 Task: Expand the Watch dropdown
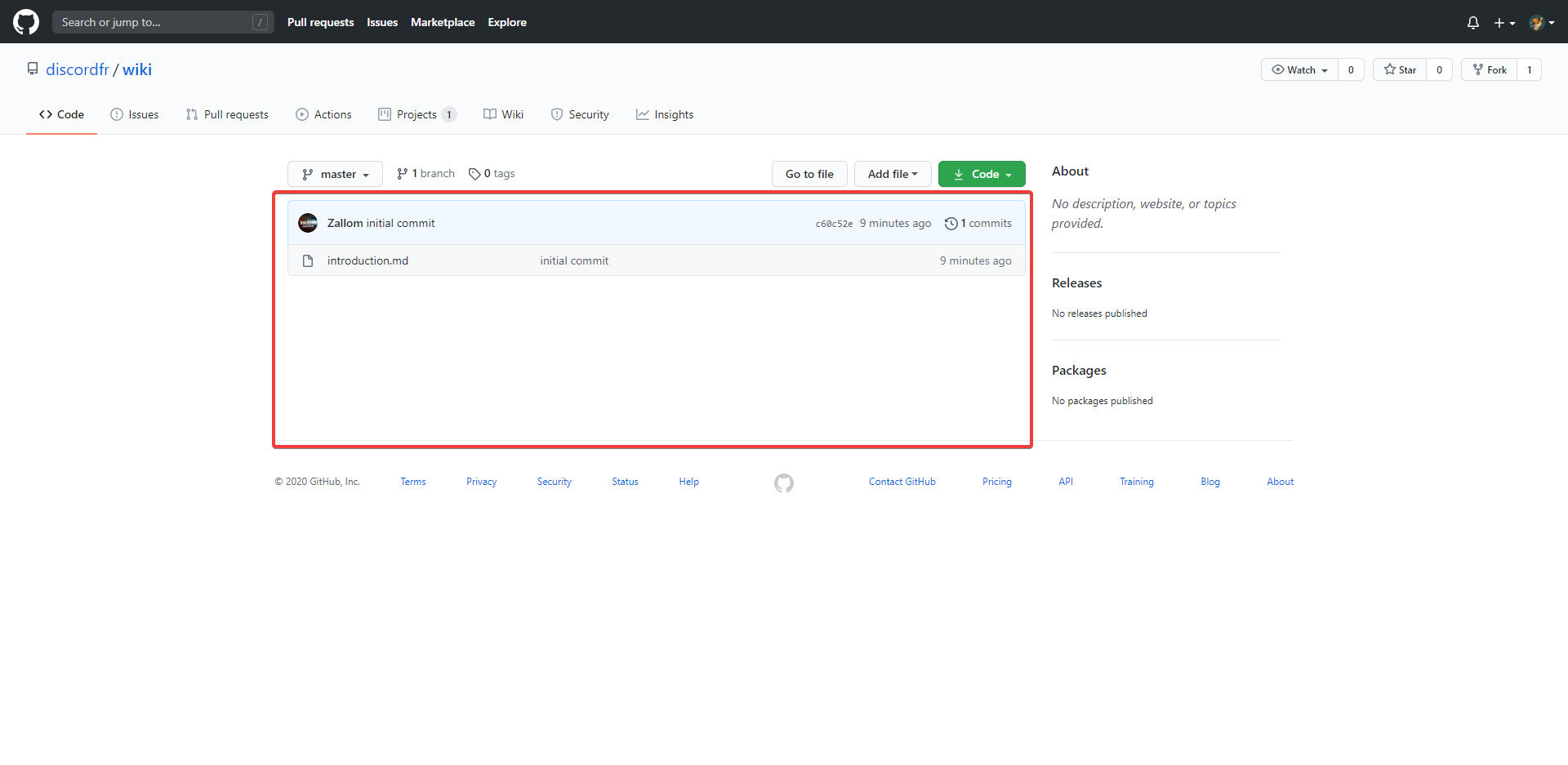1299,69
